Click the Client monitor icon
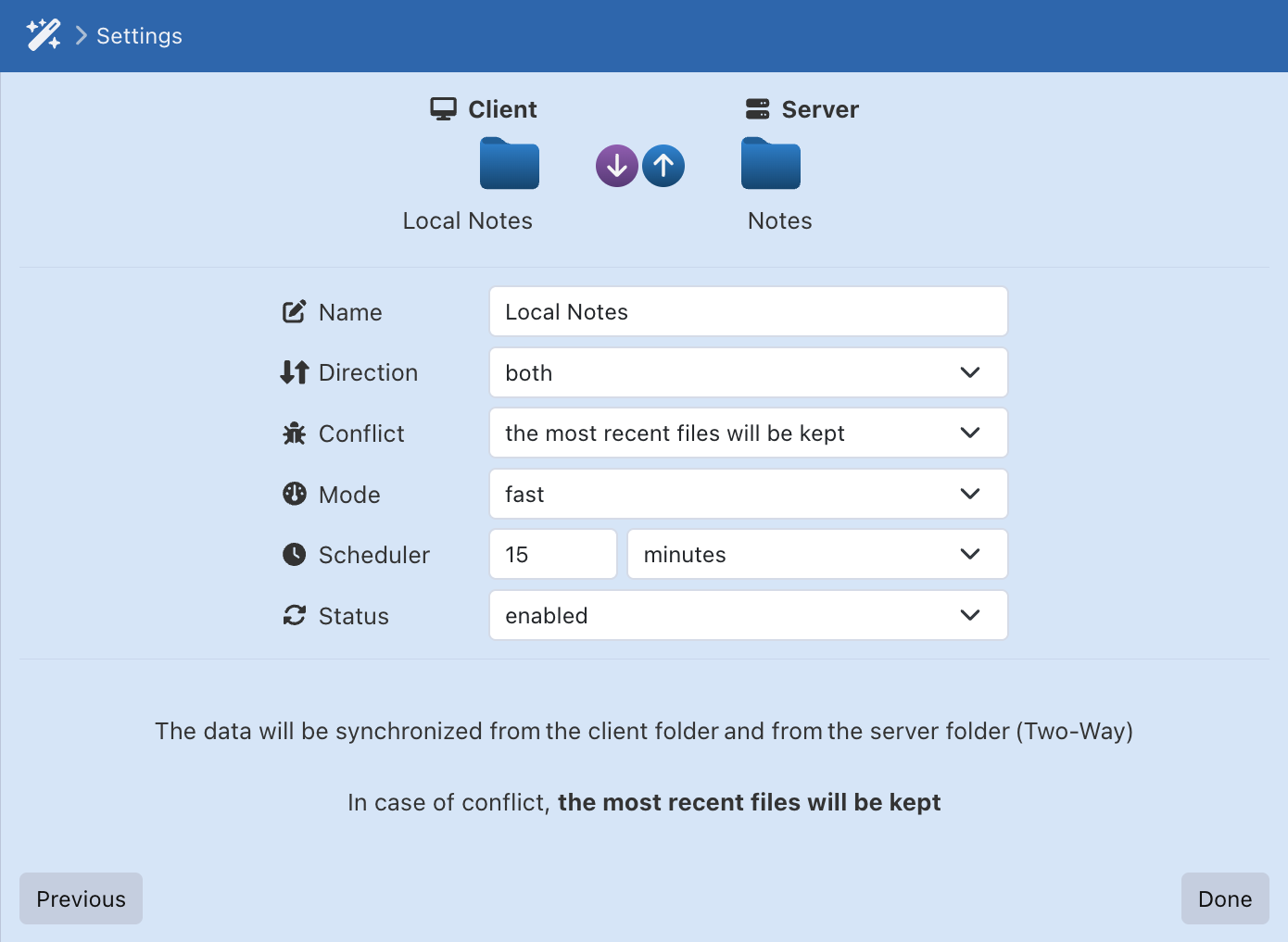The height and width of the screenshot is (942, 1288). tap(444, 107)
